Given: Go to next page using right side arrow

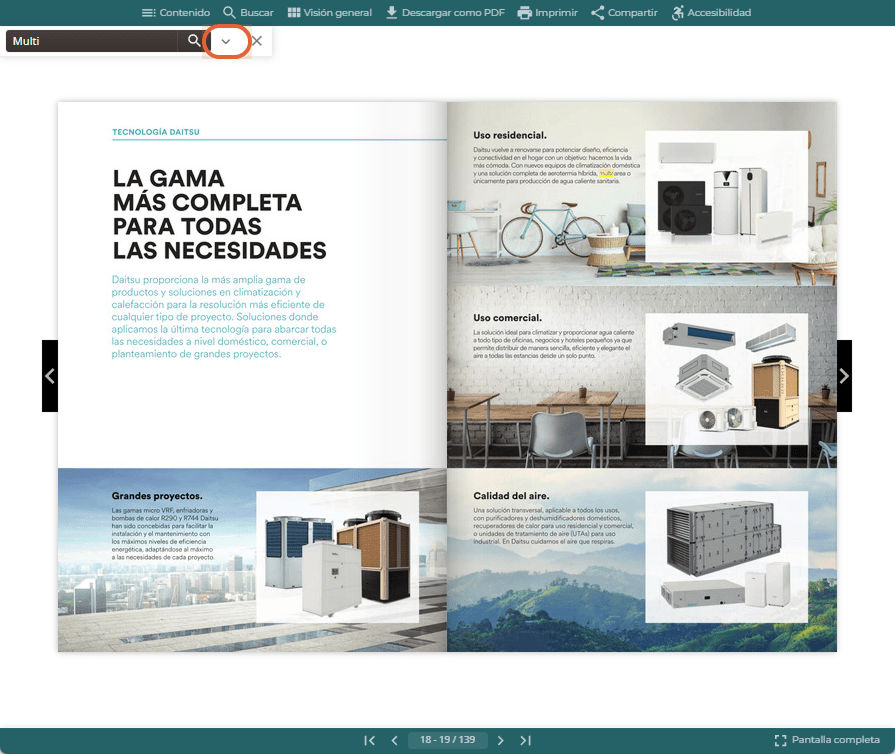Looking at the screenshot, I should tap(844, 376).
